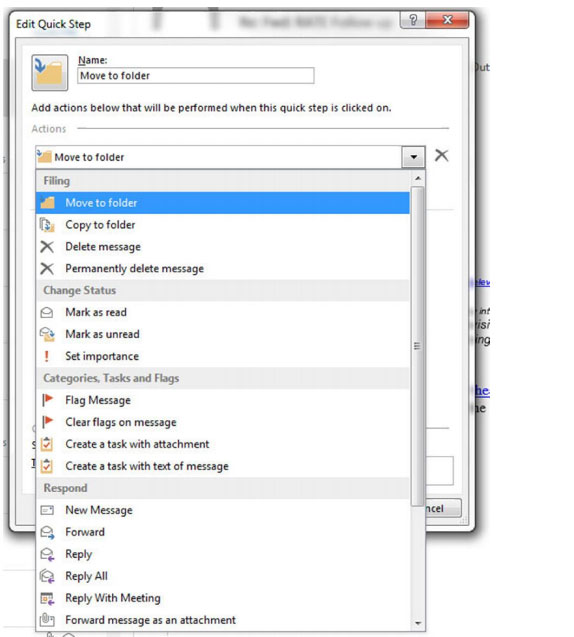Click the Forward arrow envelope icon
574x637 pixels.
click(x=47, y=532)
